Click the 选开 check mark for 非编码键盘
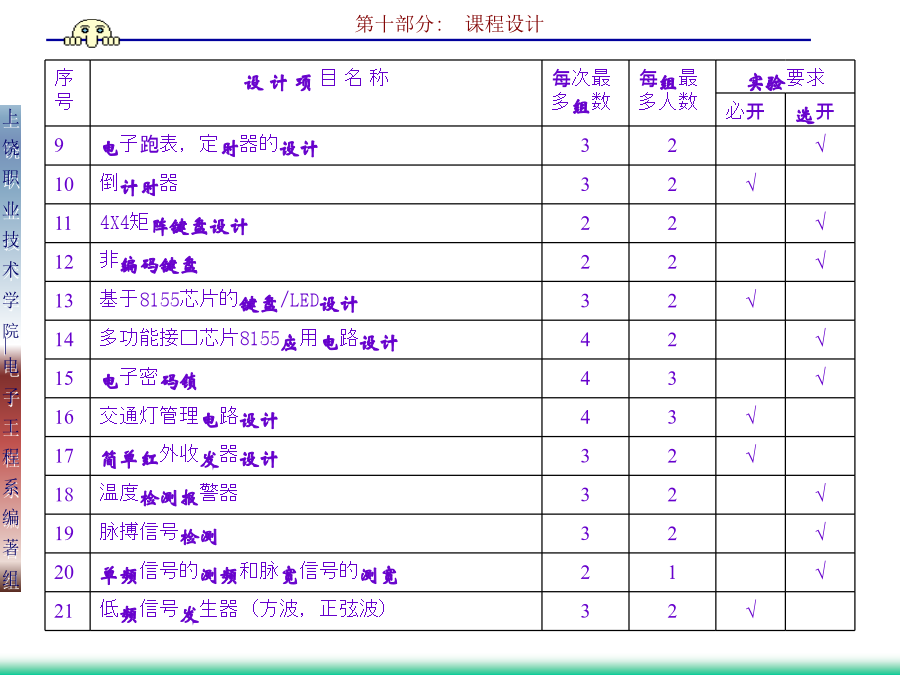Image resolution: width=900 pixels, height=675 pixels. pyautogui.click(x=821, y=260)
